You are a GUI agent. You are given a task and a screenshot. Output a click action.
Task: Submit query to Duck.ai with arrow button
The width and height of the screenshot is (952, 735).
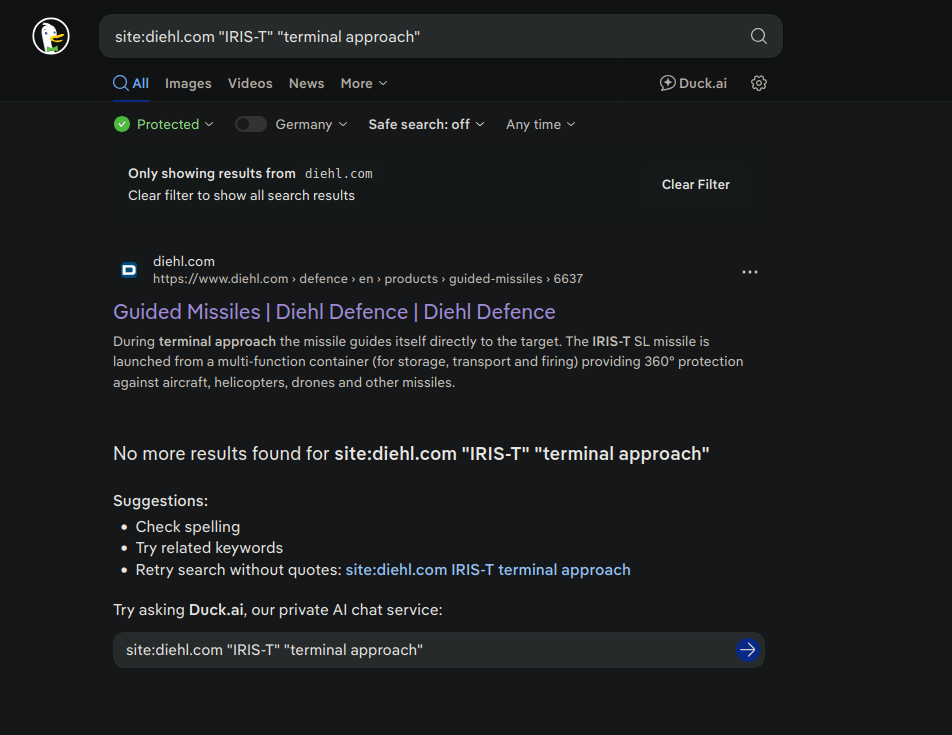(747, 650)
